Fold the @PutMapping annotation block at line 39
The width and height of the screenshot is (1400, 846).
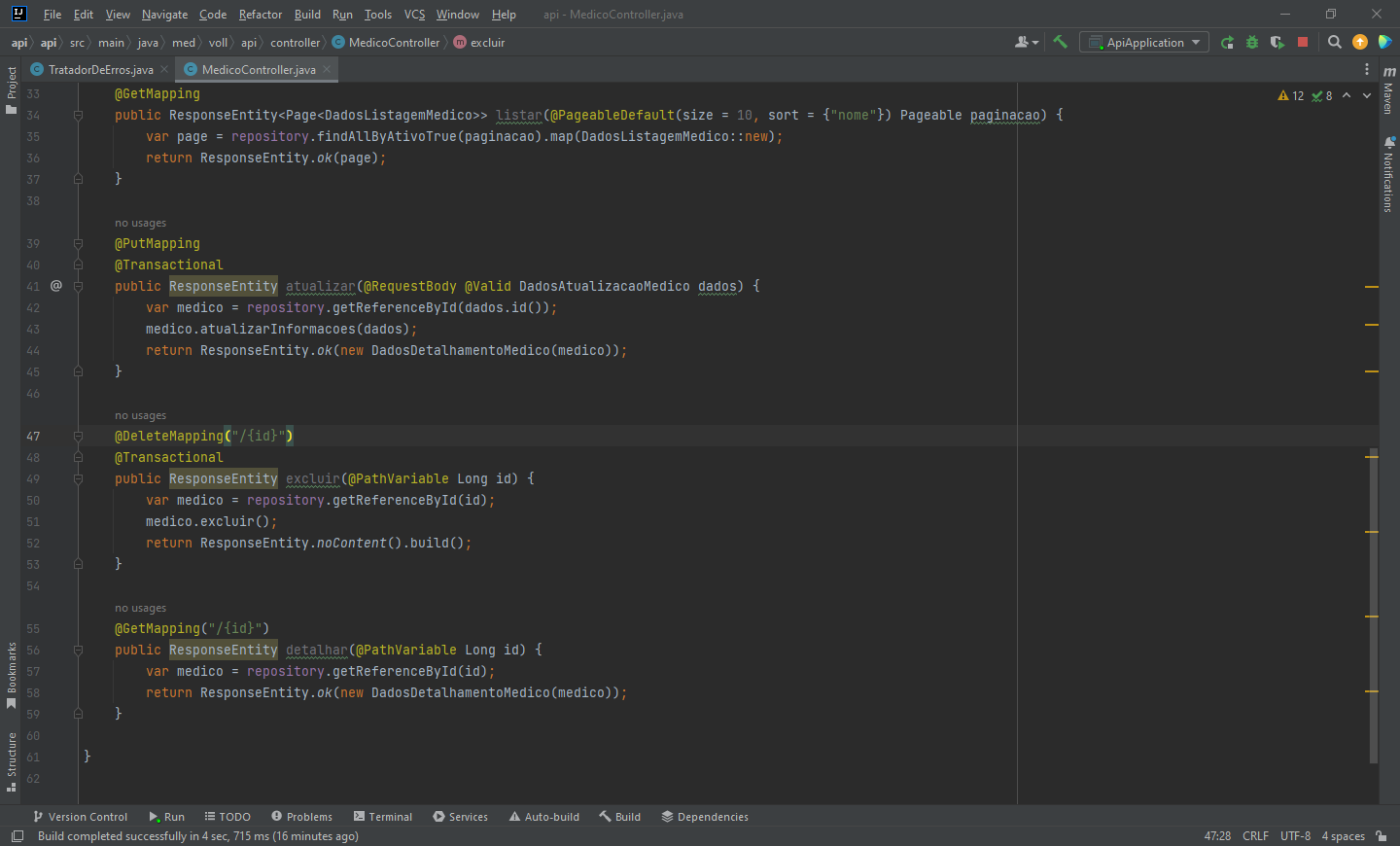[x=78, y=243]
